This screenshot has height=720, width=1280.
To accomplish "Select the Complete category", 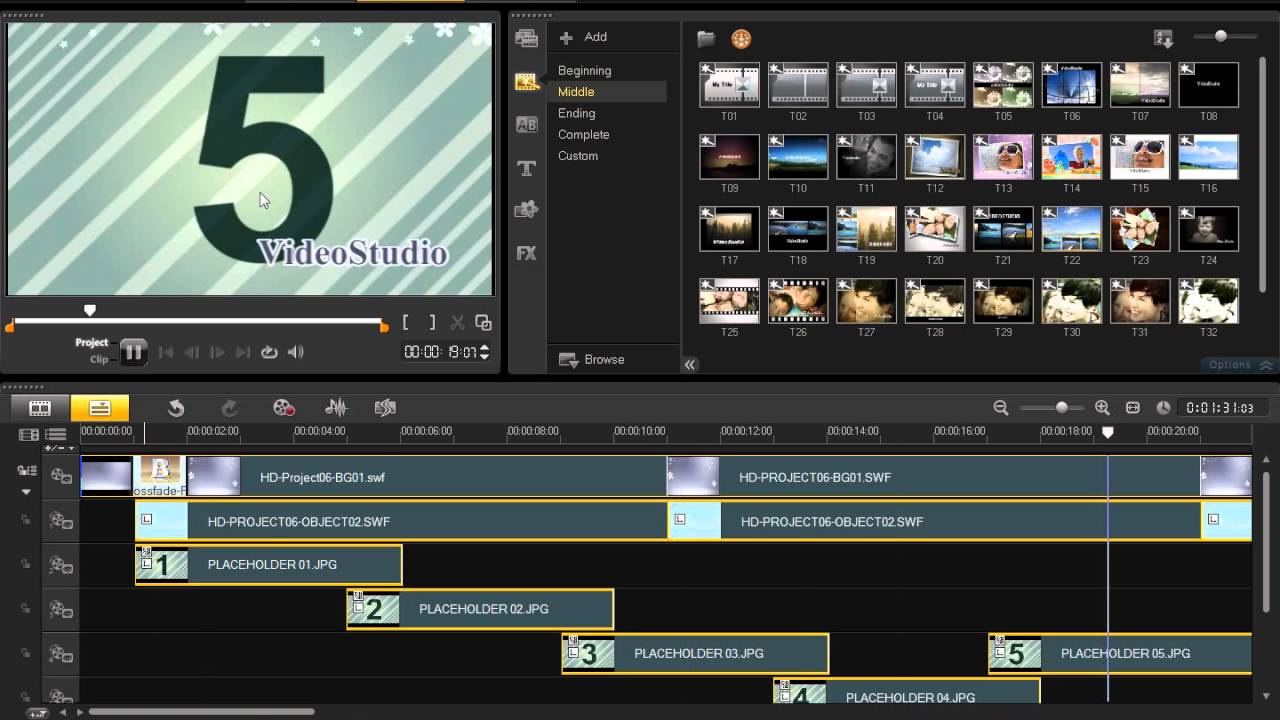I will pyautogui.click(x=583, y=134).
